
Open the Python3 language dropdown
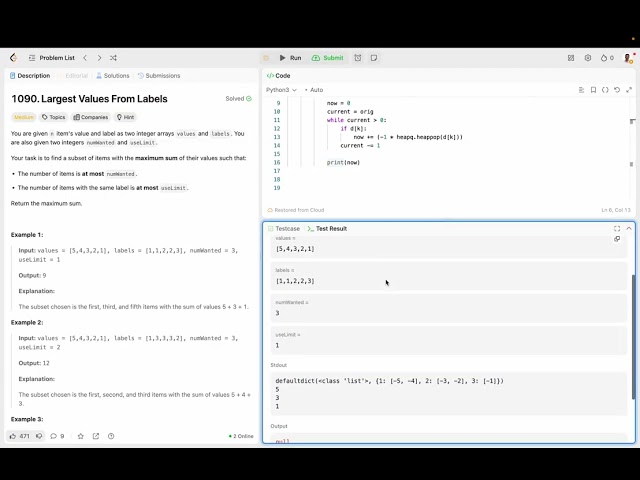coord(281,90)
